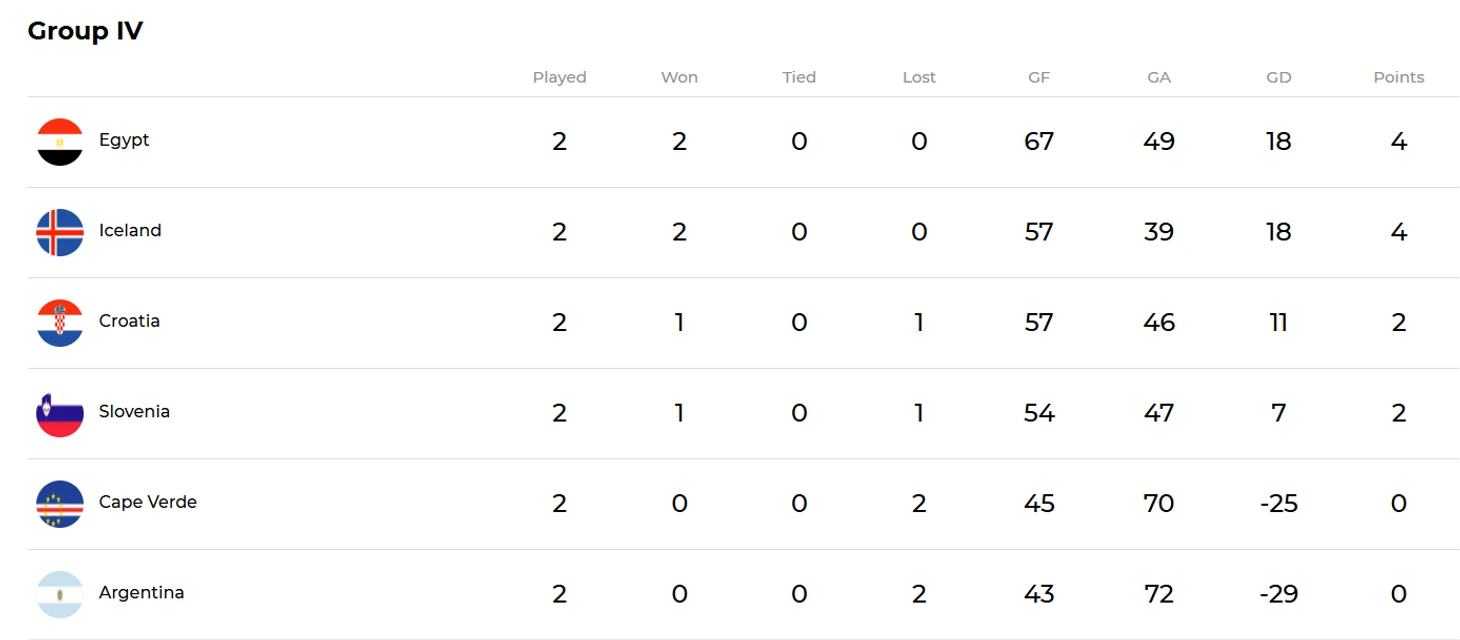The height and width of the screenshot is (640, 1460).
Task: Click the Group IV heading
Action: pyautogui.click(x=85, y=31)
